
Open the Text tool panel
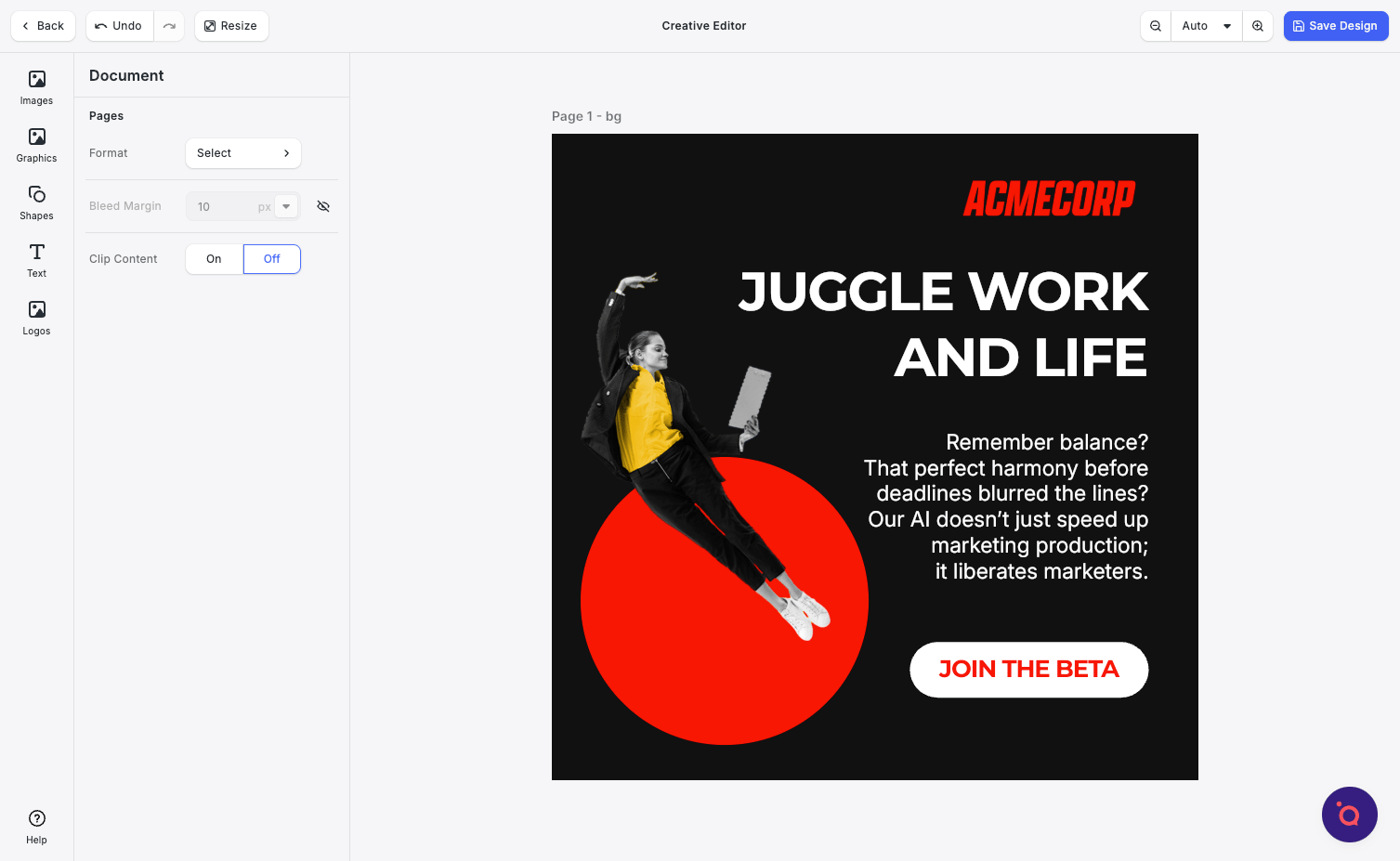[x=36, y=260]
